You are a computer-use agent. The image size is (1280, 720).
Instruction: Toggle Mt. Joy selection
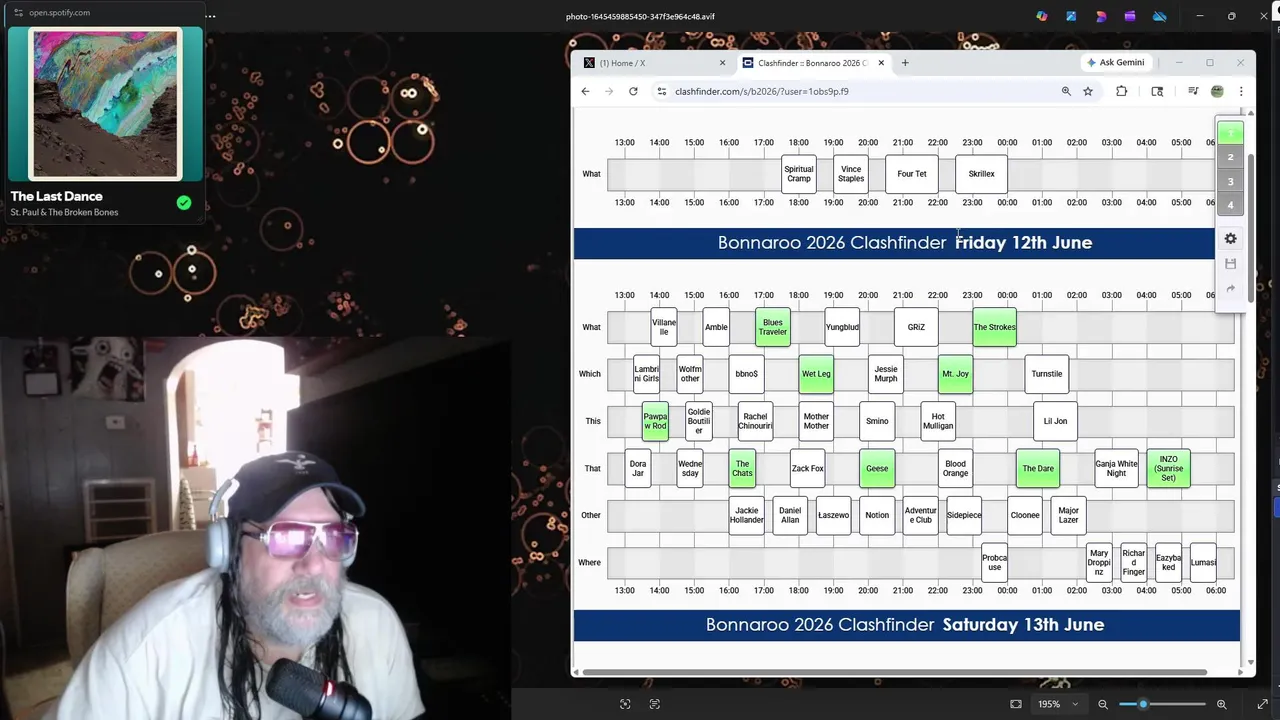[x=955, y=374]
